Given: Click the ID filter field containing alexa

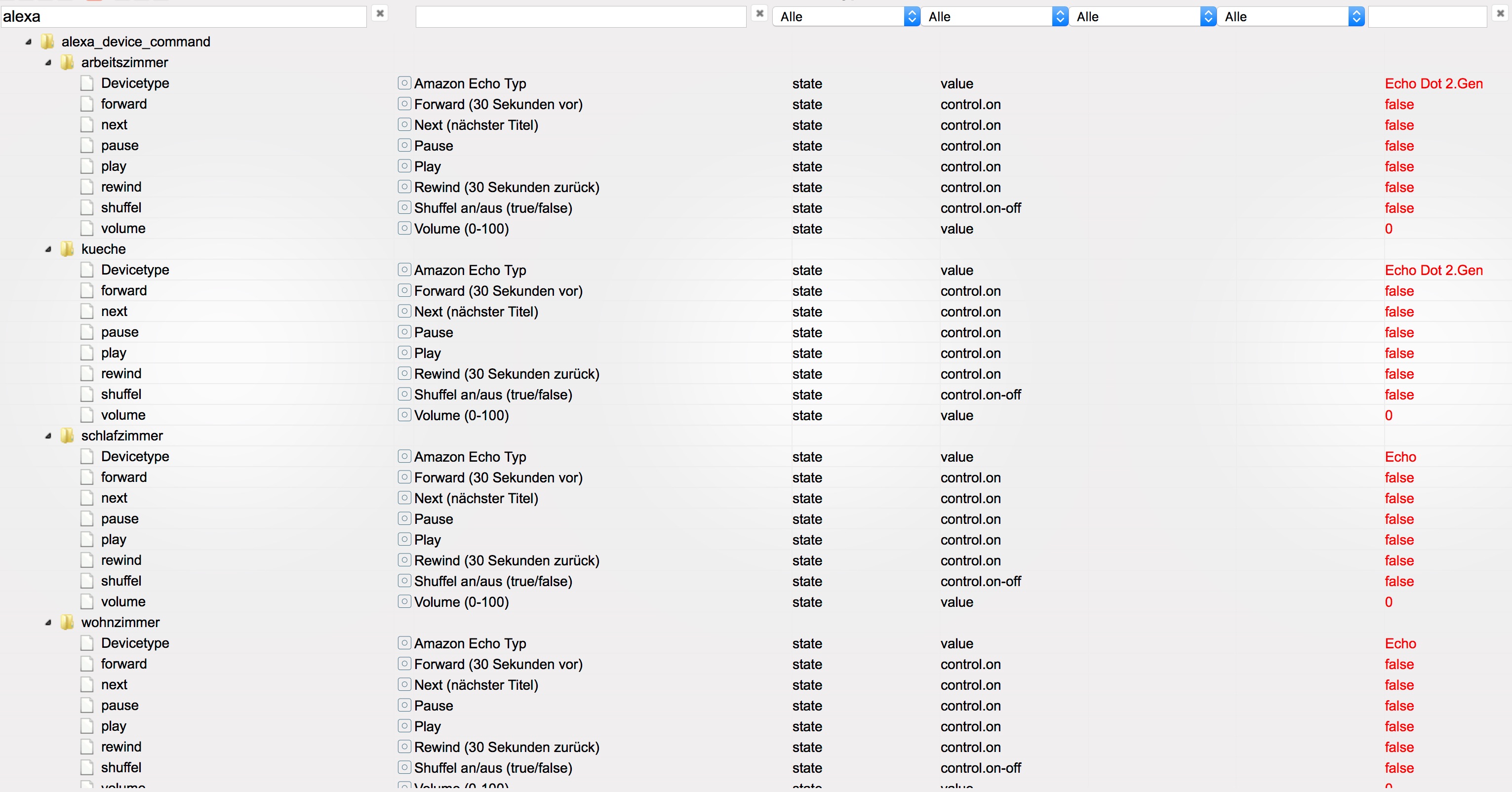Looking at the screenshot, I should (184, 16).
